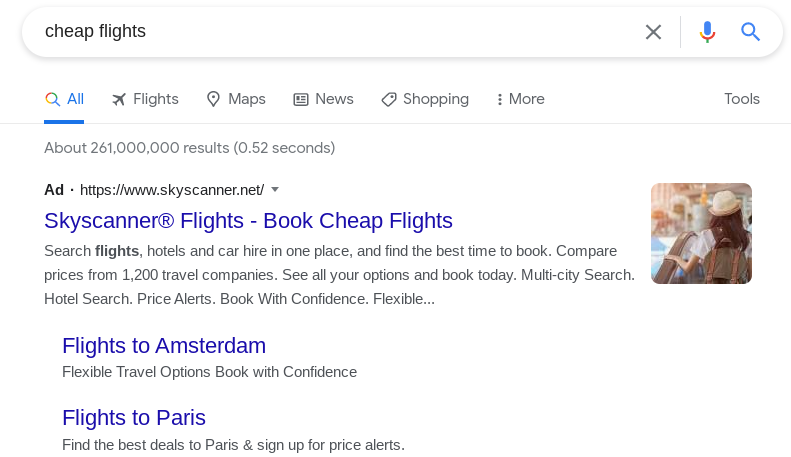This screenshot has width=791, height=457.
Task: Open the Tools filter options
Action: [742, 99]
